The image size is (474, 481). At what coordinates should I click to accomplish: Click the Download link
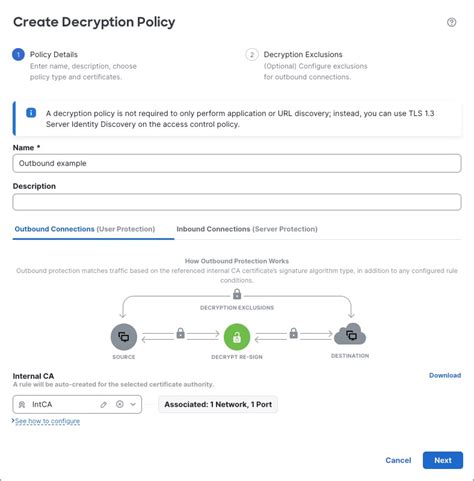tap(445, 375)
